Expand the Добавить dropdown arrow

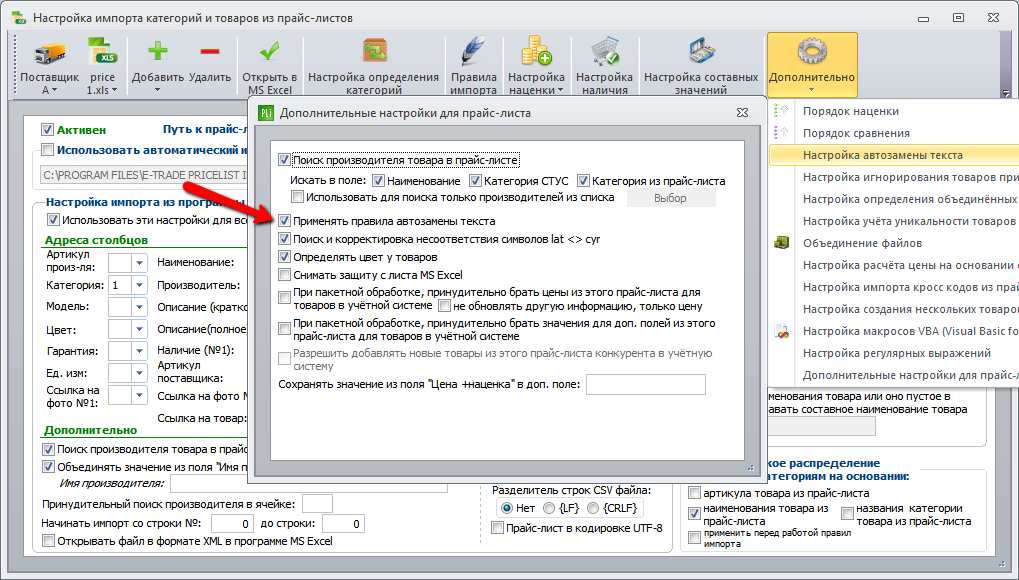point(157,90)
